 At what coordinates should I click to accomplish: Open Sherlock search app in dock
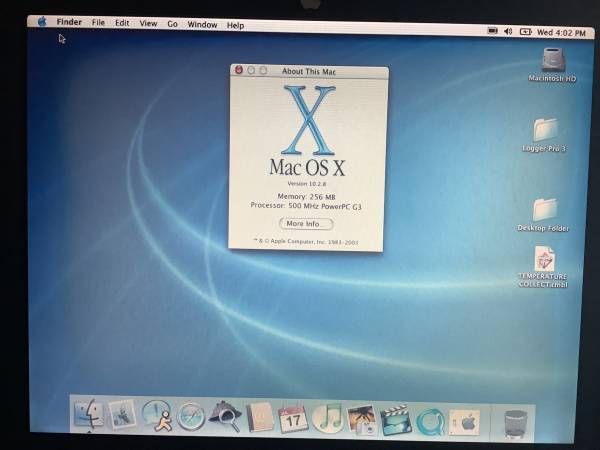coord(225,416)
